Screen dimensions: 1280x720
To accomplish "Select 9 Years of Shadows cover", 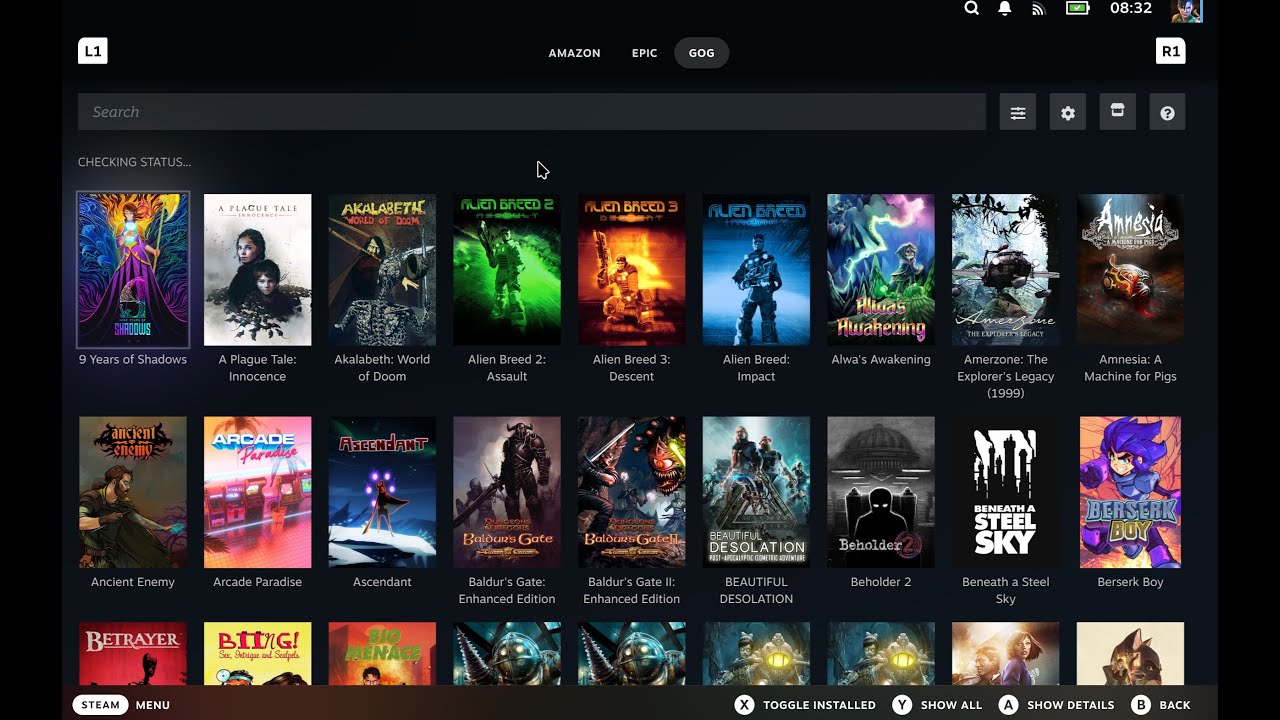I will click(133, 270).
